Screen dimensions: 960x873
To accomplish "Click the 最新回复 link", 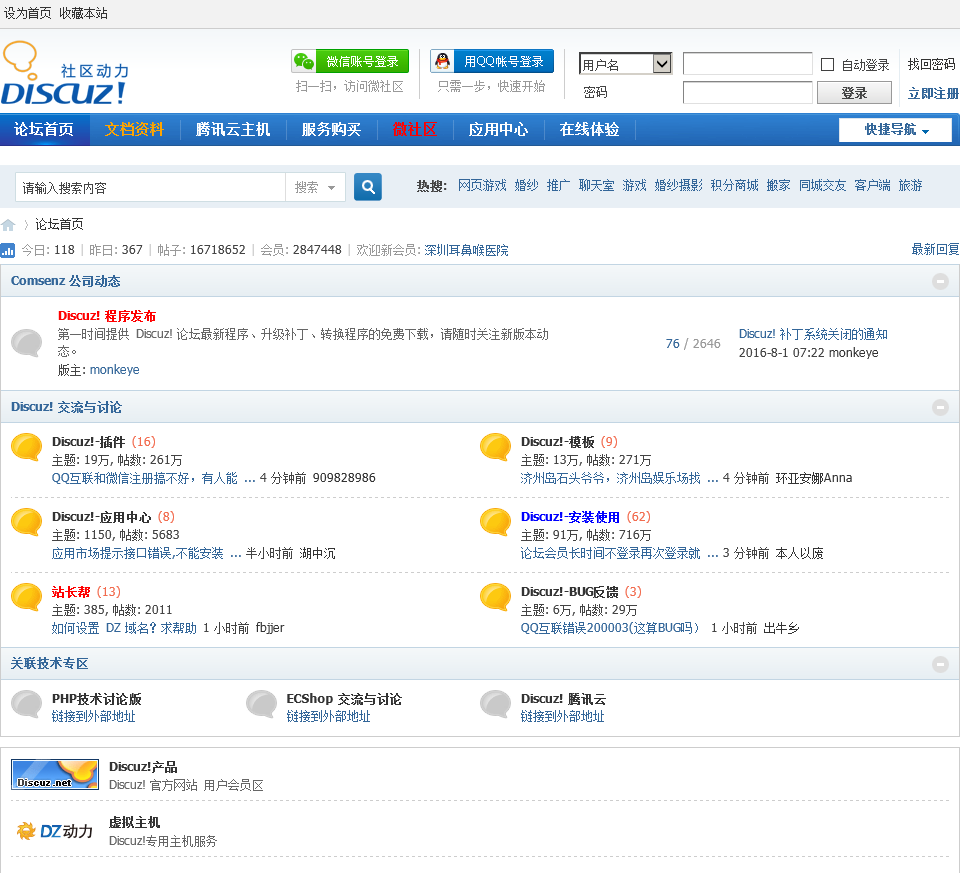I will pos(936,249).
